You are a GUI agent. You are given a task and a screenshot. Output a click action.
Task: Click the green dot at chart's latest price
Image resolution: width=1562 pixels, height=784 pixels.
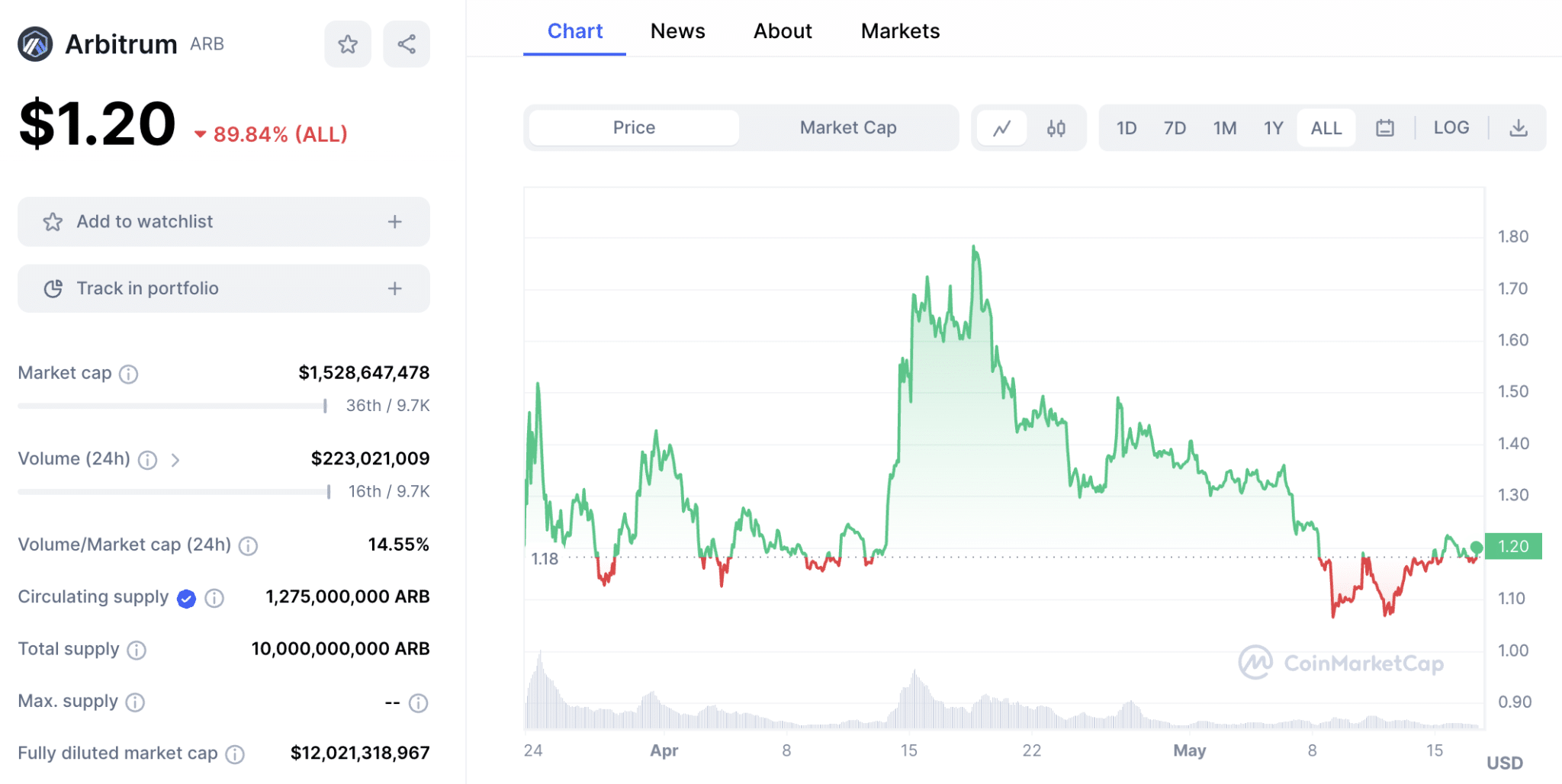pos(1477,548)
